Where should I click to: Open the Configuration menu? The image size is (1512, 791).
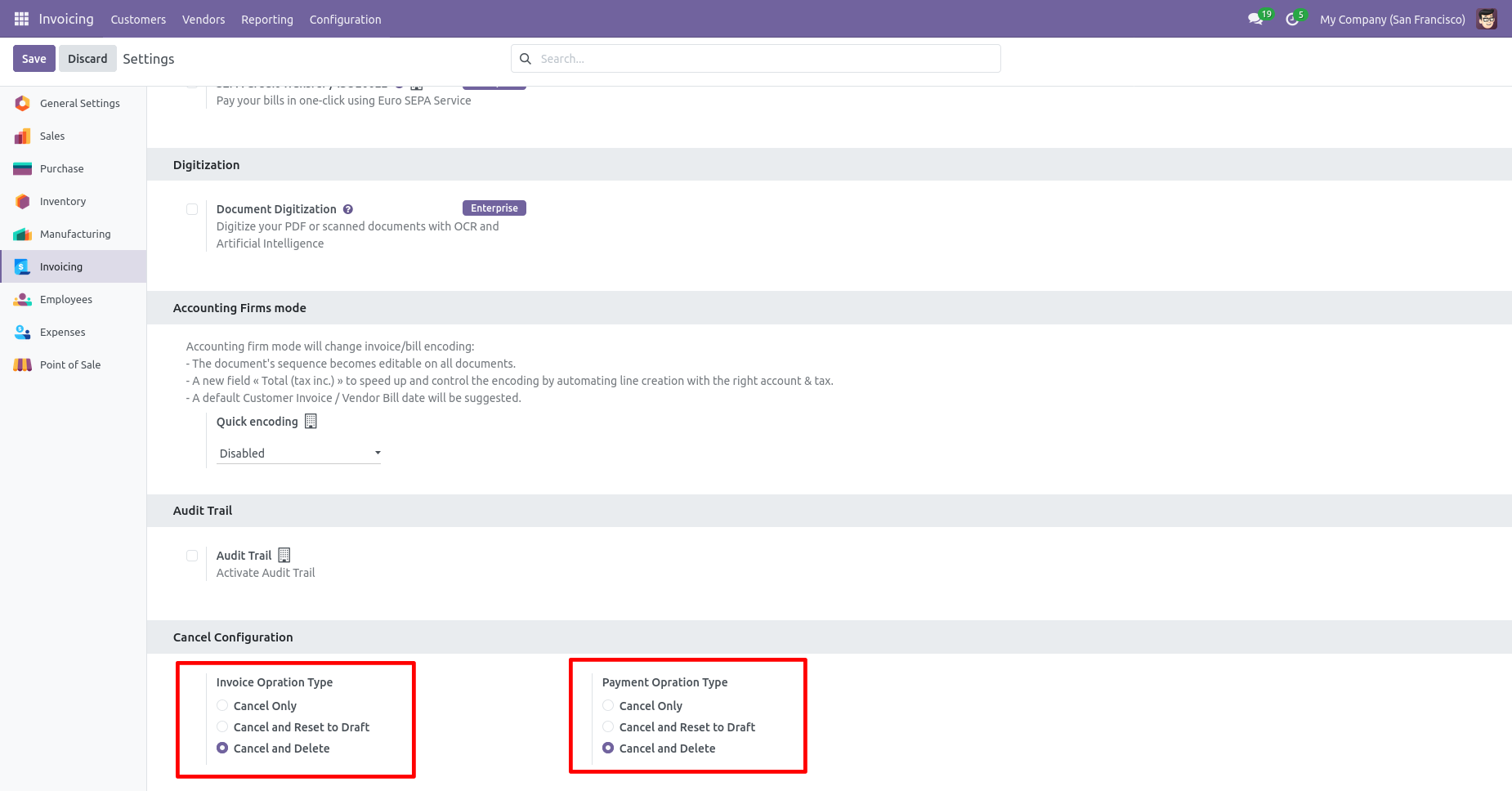(345, 19)
